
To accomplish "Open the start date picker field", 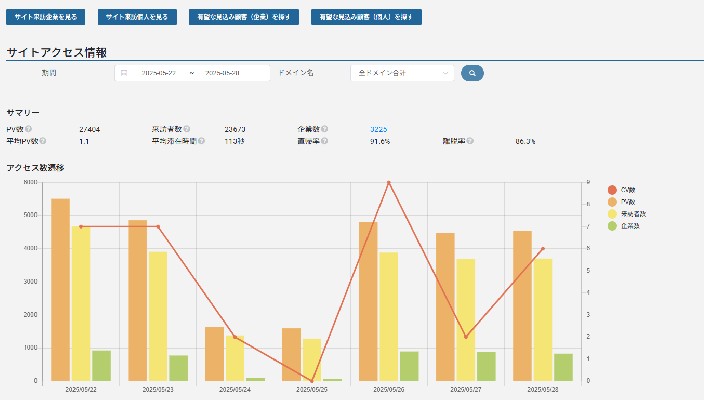I will (158, 73).
